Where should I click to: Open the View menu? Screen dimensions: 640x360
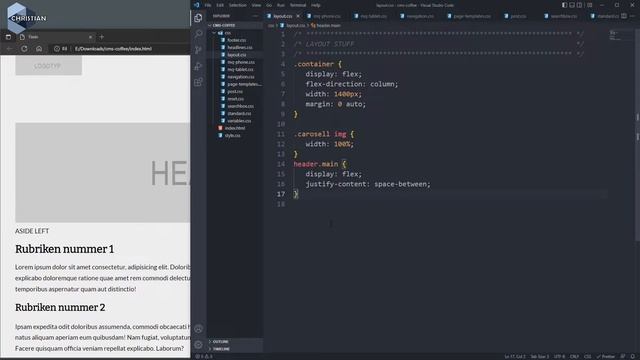(x=256, y=5)
